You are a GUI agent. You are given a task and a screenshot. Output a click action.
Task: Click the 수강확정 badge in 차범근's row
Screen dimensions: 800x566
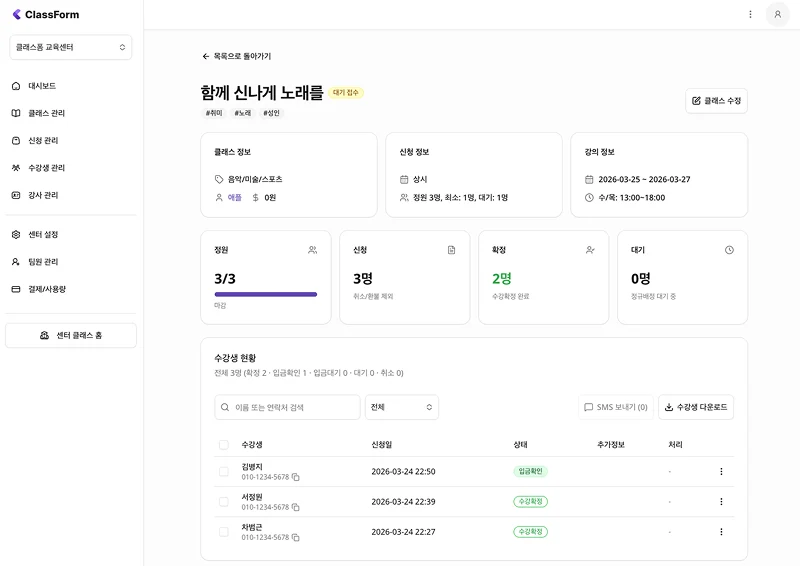pos(530,532)
